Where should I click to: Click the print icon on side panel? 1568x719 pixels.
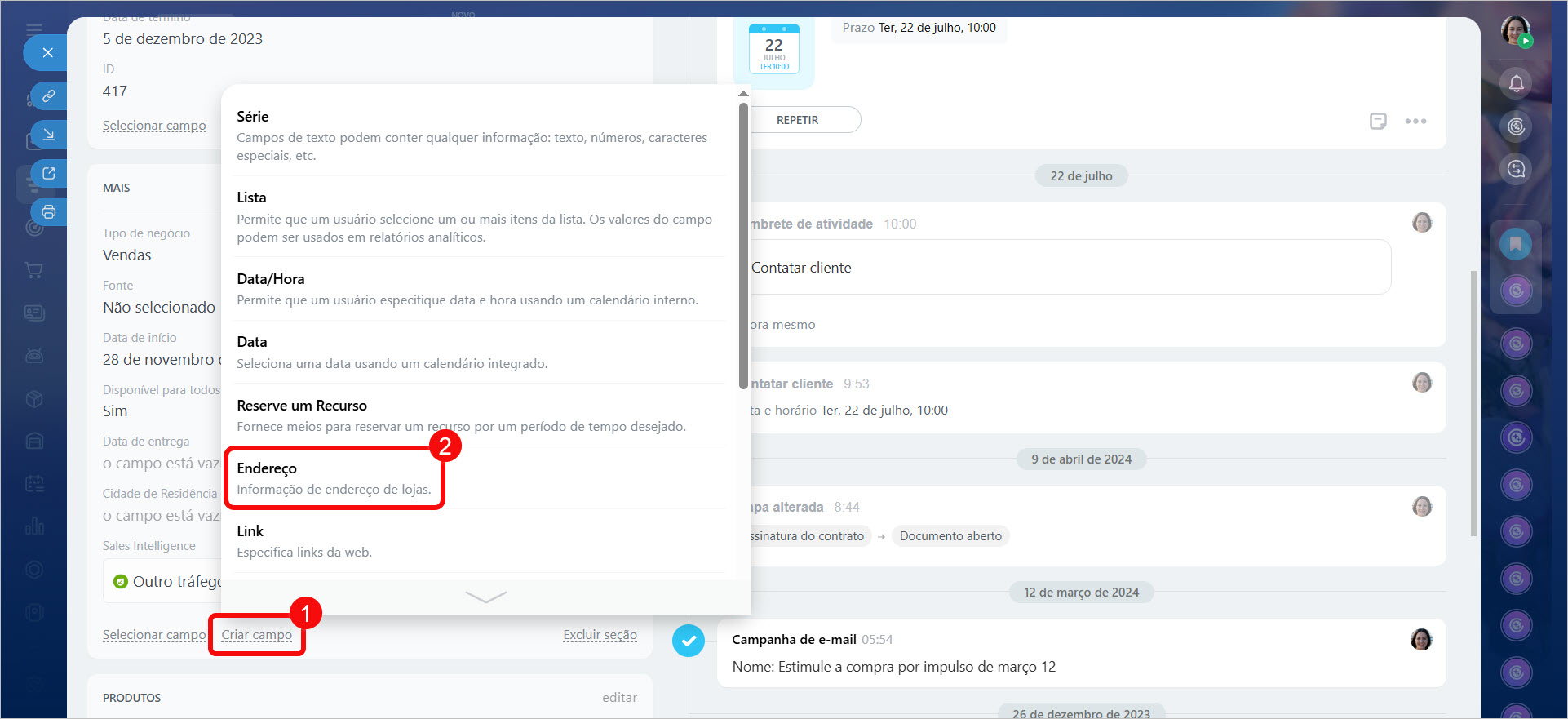click(x=49, y=212)
